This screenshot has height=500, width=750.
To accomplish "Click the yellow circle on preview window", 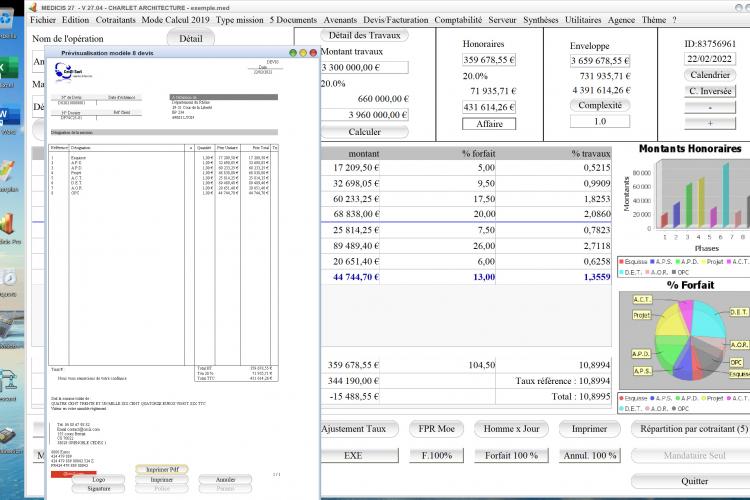I will coord(303,53).
